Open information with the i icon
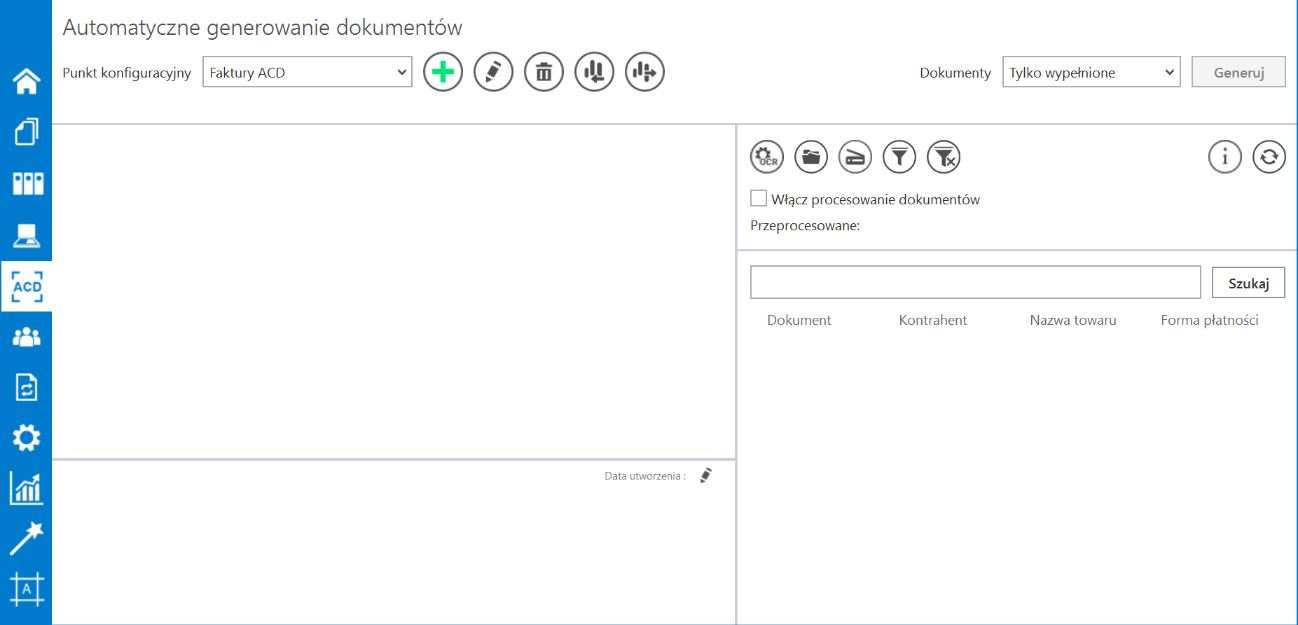1298x625 pixels. click(1225, 156)
